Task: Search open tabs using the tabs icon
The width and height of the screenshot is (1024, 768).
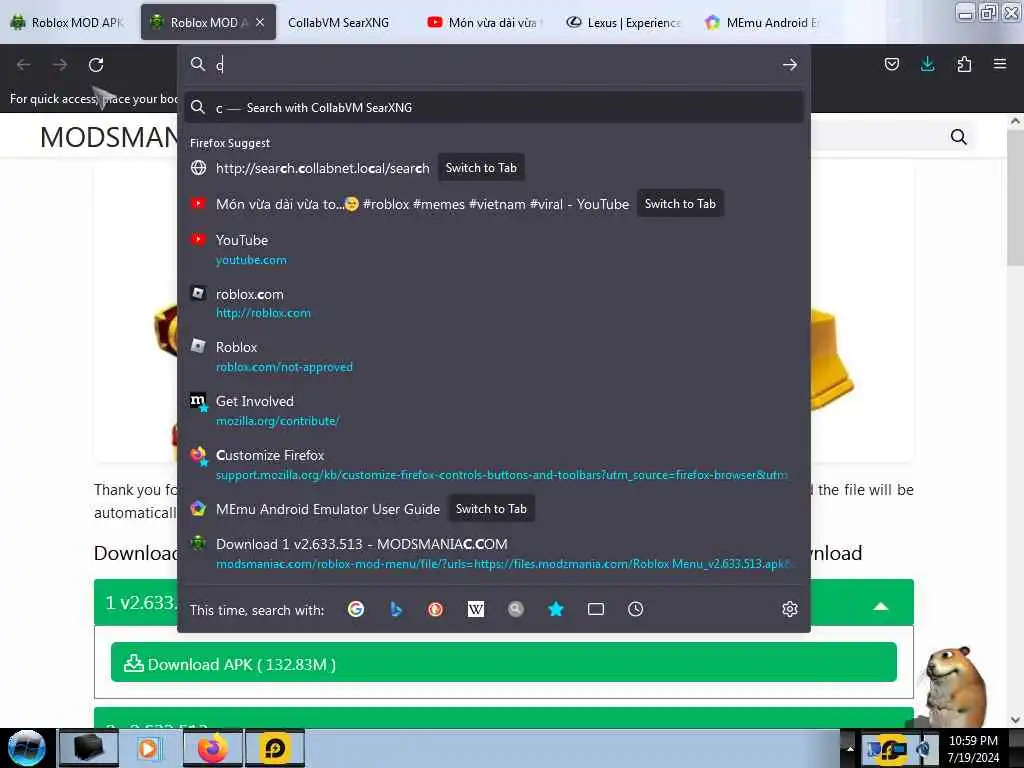Action: tap(596, 609)
